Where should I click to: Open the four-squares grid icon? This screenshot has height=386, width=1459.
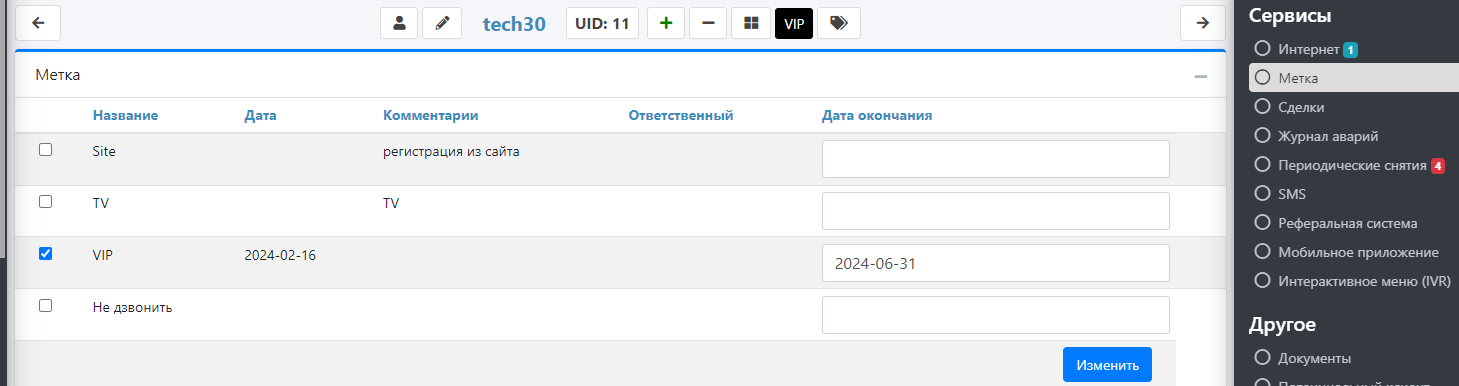(x=751, y=23)
